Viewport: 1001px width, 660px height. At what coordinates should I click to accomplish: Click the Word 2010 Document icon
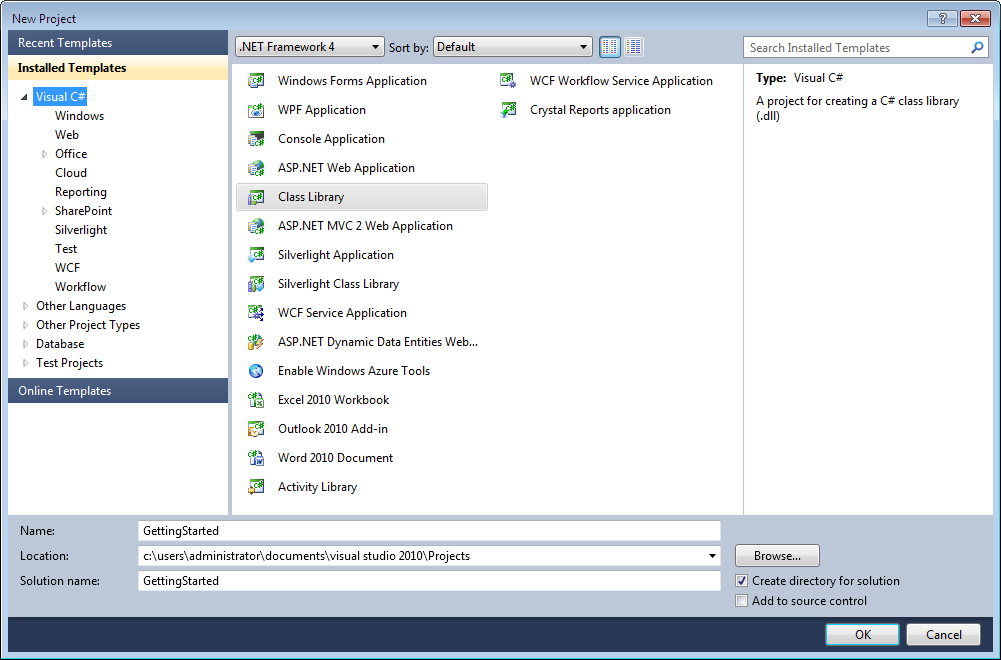(x=256, y=458)
